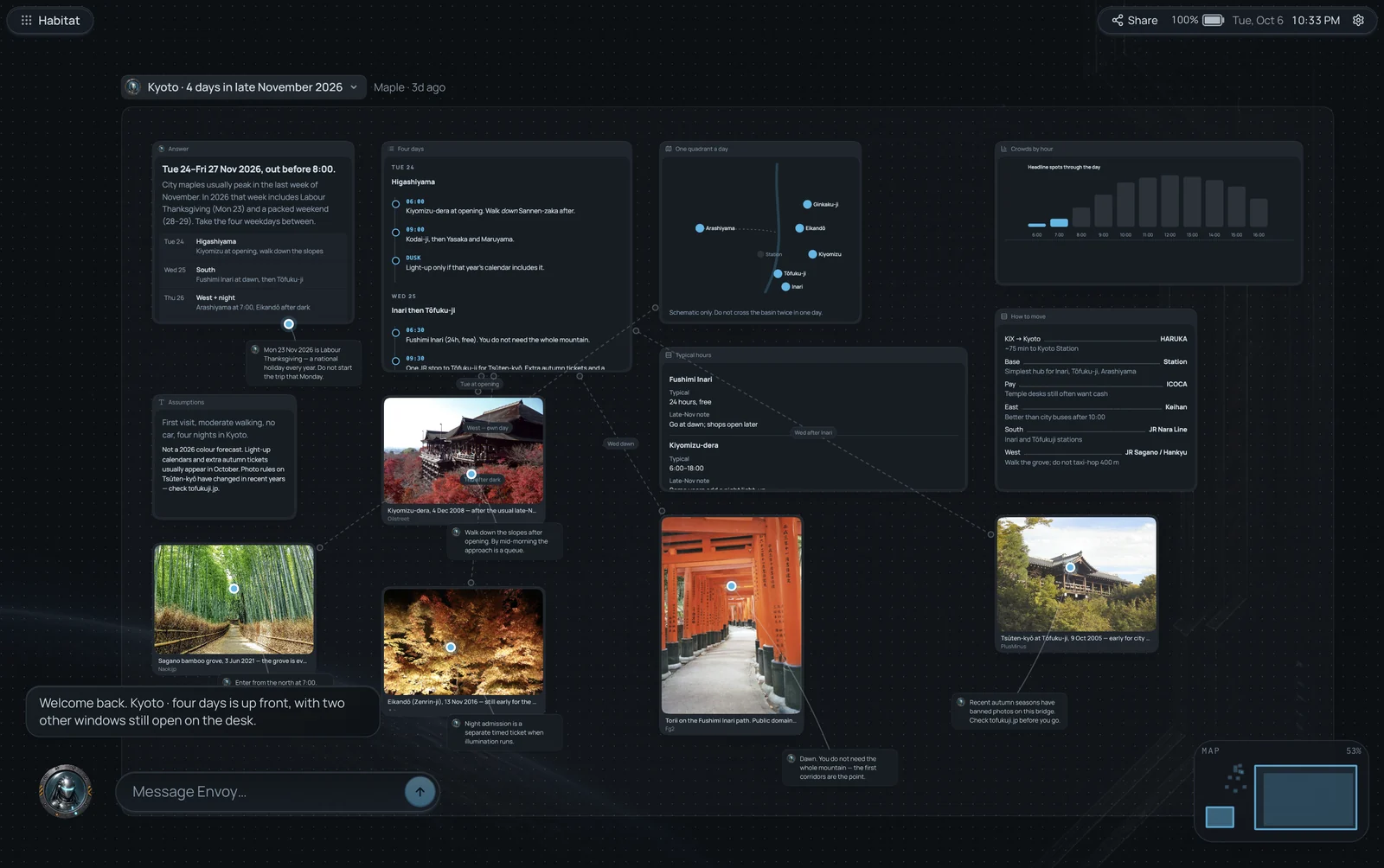Click the '10:33 PM' clock in top bar
This screenshot has height=868, width=1384.
1316,21
